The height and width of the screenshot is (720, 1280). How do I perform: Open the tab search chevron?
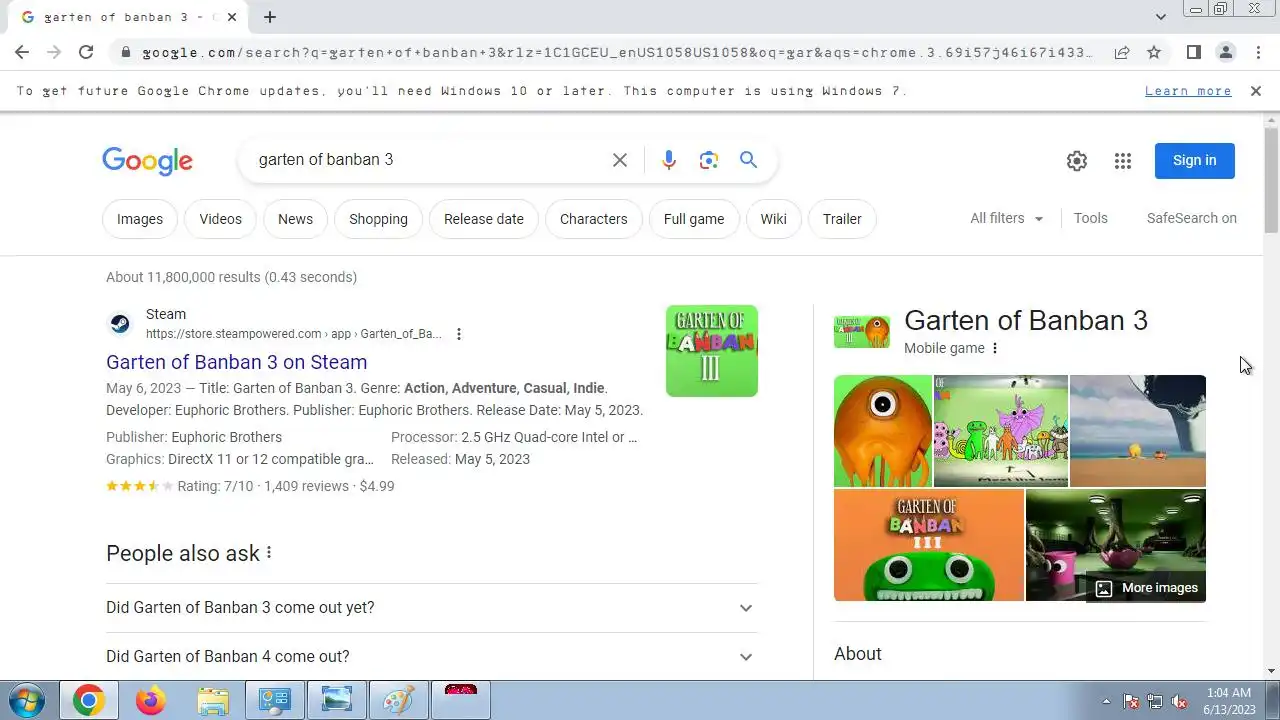coord(1160,17)
